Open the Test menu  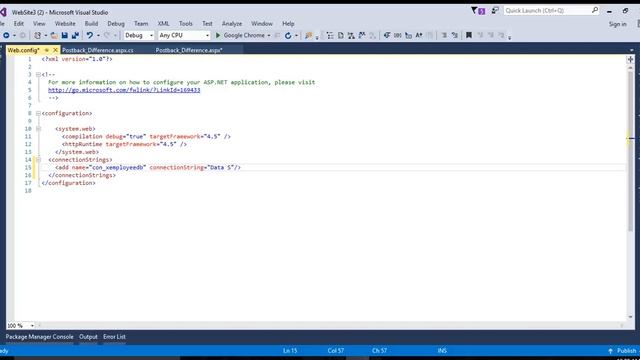pos(207,24)
